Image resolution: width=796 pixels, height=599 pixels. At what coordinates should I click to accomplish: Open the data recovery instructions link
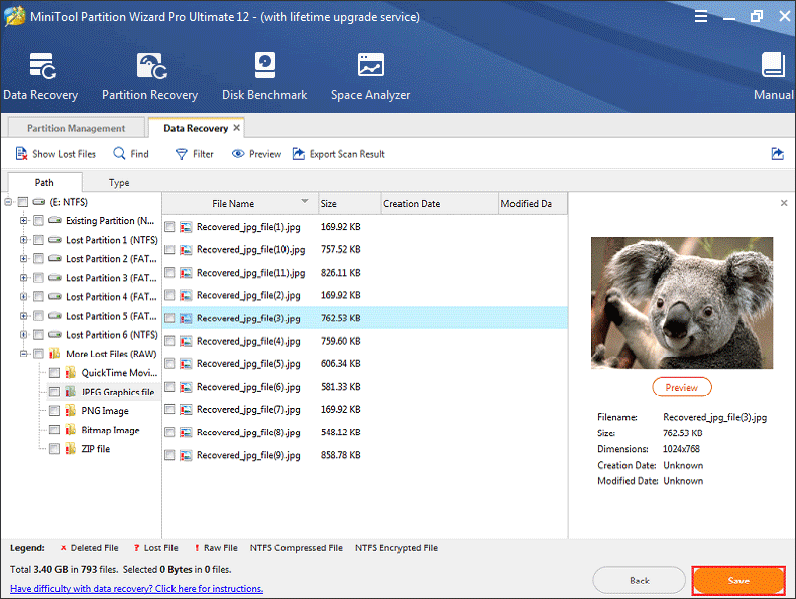(x=137, y=588)
